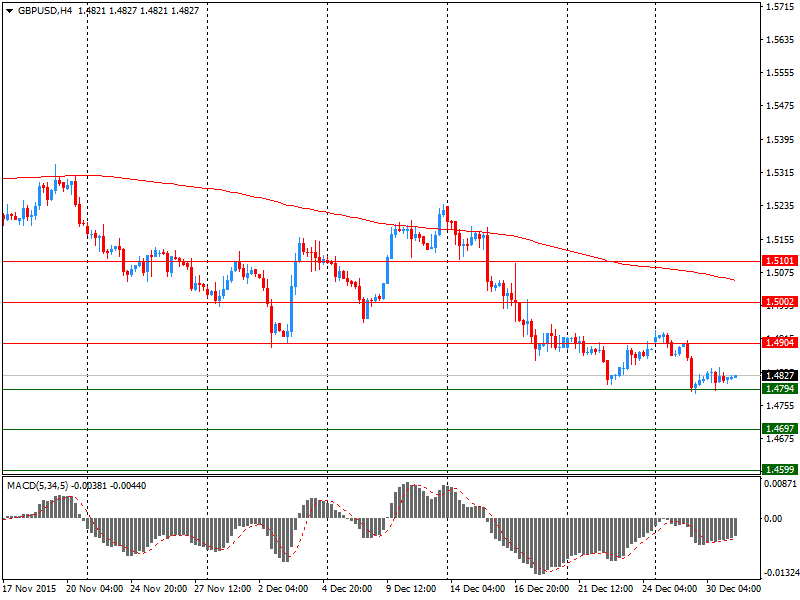
Task: Click the 14 Dec 04:00 time label
Action: [478, 588]
